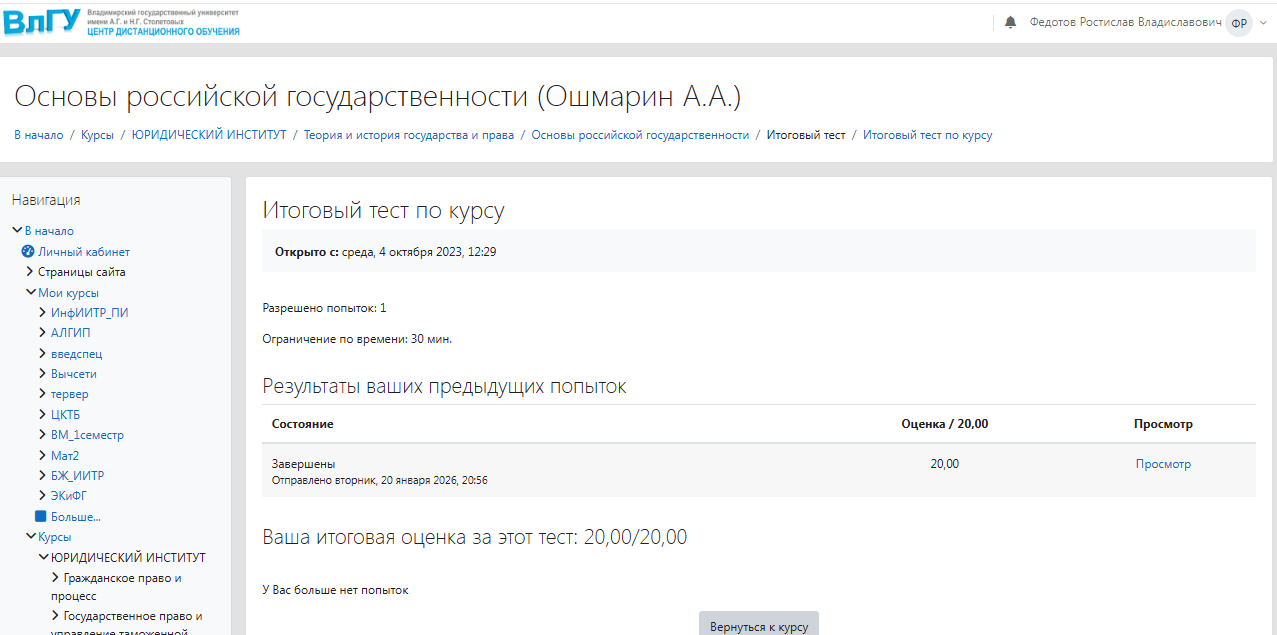Expand the АЛГИП course chevron
Image resolution: width=1277 pixels, height=635 pixels.
pos(43,333)
